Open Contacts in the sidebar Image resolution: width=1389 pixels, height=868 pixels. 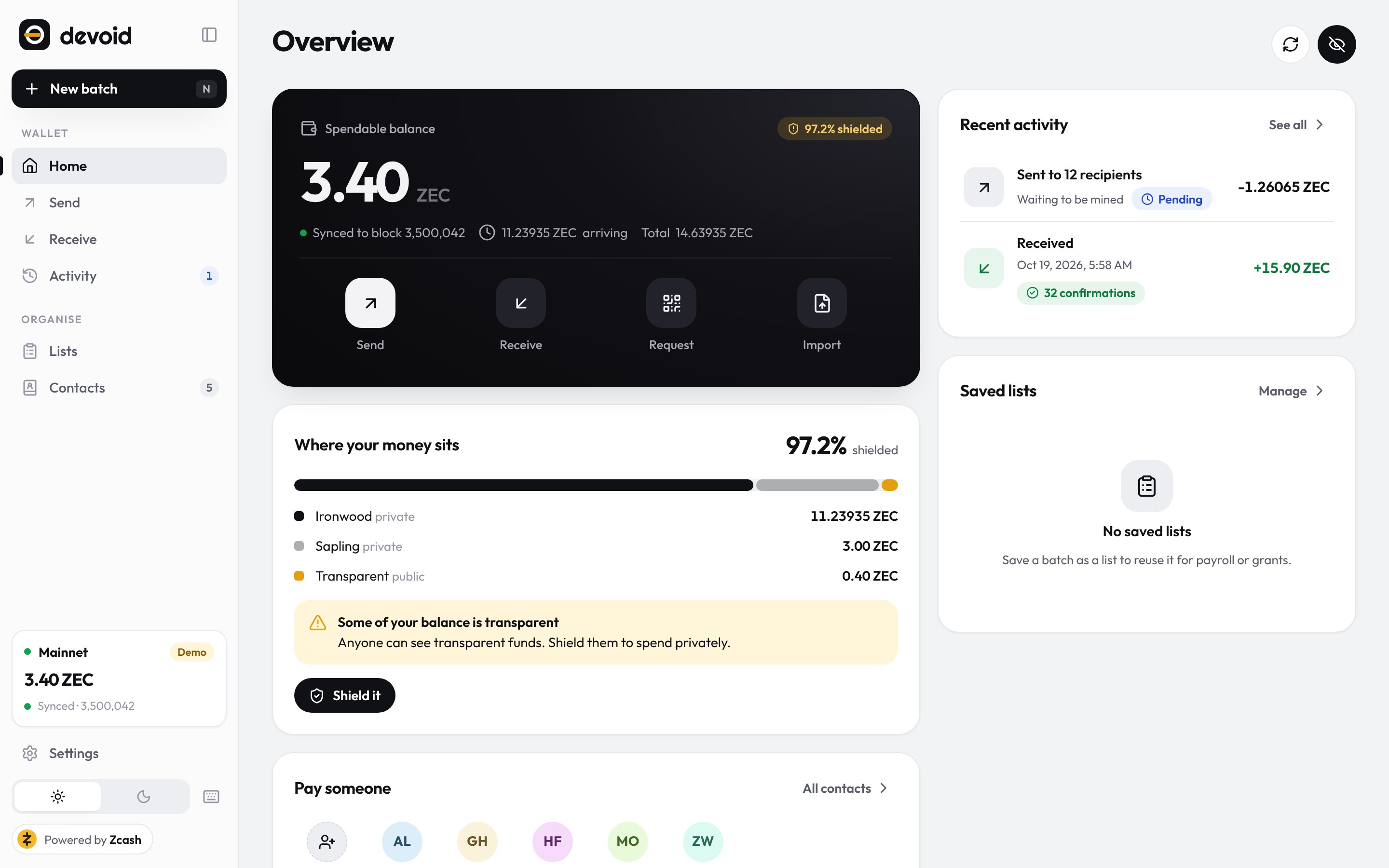tap(119, 388)
